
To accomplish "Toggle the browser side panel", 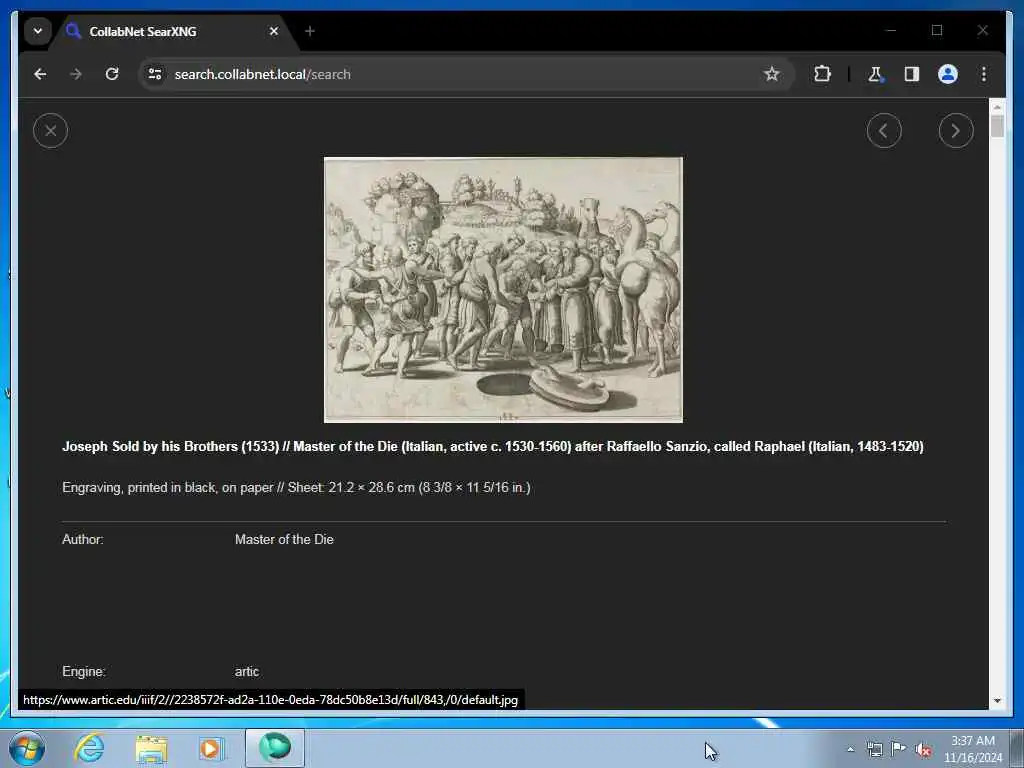I will (912, 74).
